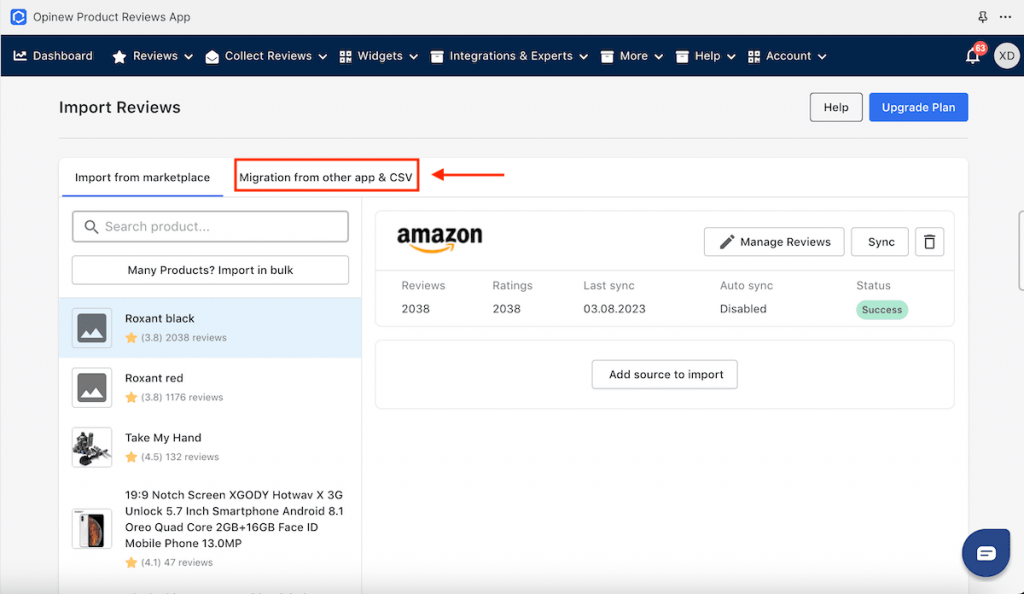The width and height of the screenshot is (1024, 594).
Task: Click the Import Reviews page heading
Action: click(x=120, y=107)
